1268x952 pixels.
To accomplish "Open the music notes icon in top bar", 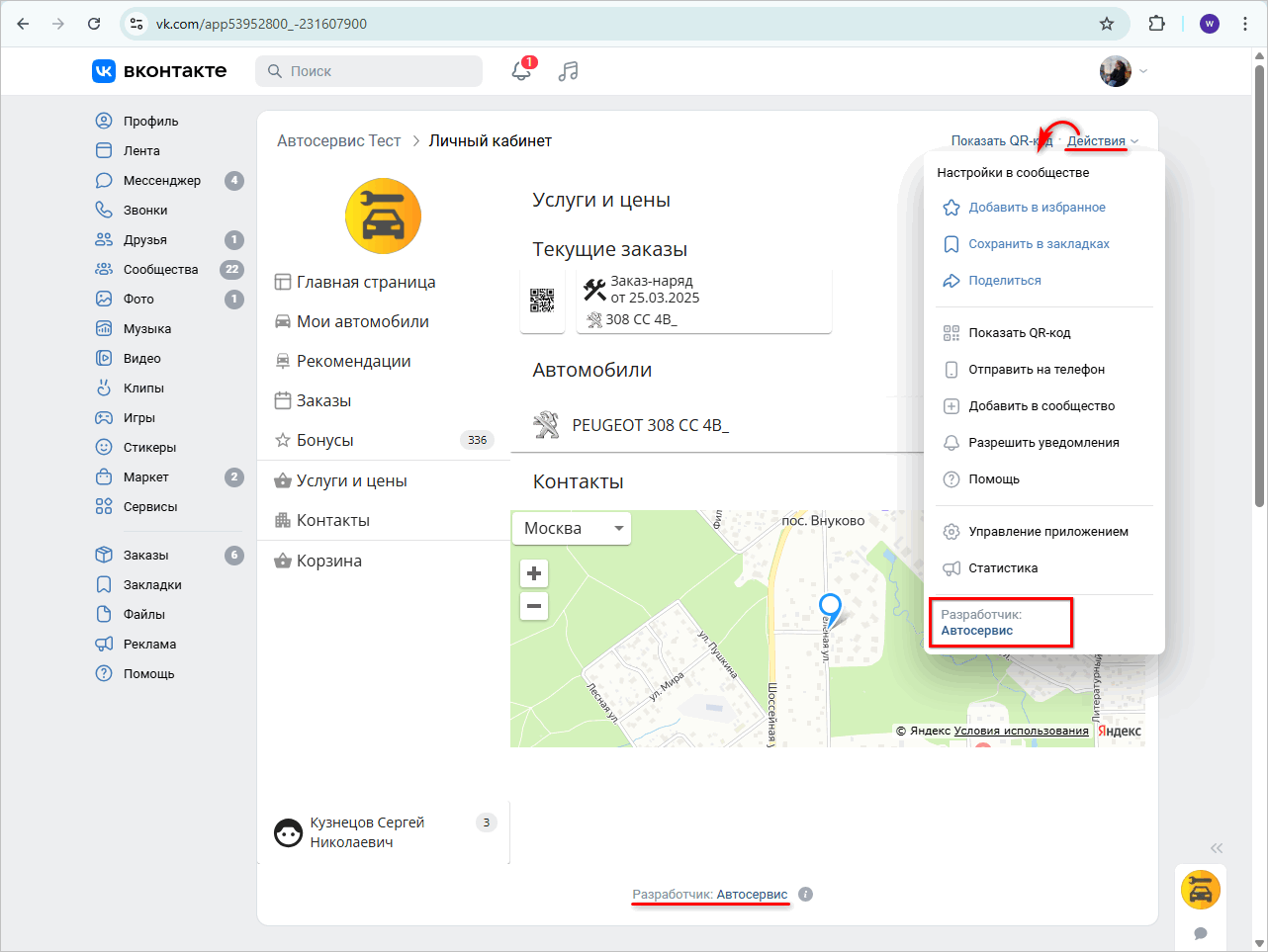I will click(x=569, y=70).
